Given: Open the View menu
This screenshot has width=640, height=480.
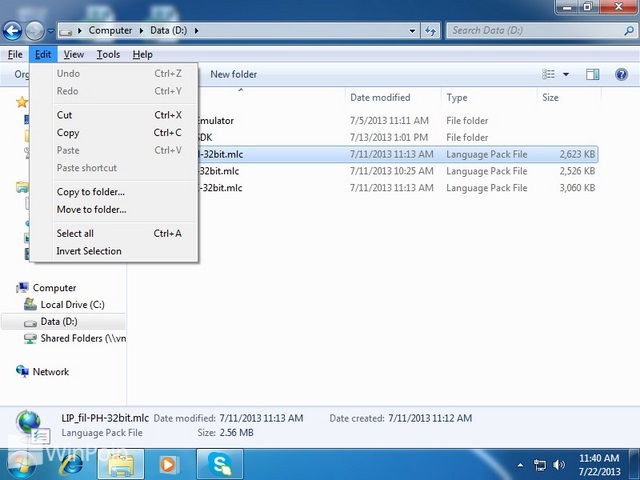Looking at the screenshot, I should click(73, 54).
